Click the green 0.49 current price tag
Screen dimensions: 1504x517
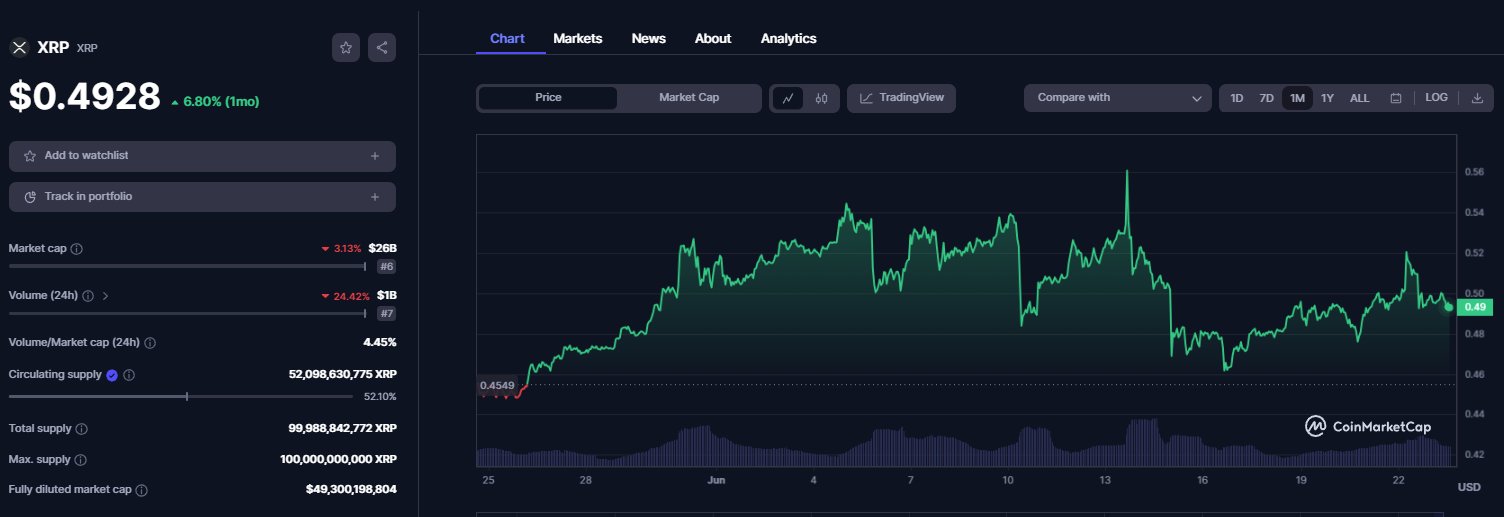coord(1477,308)
